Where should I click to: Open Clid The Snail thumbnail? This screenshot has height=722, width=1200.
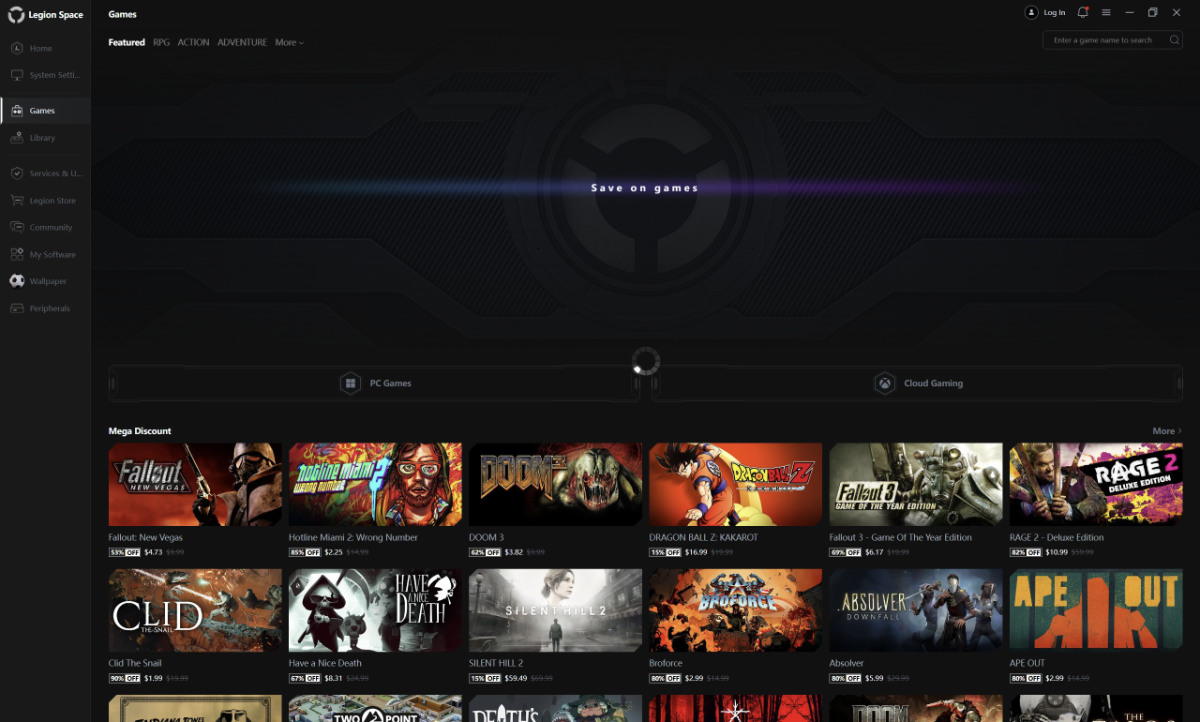click(x=195, y=610)
